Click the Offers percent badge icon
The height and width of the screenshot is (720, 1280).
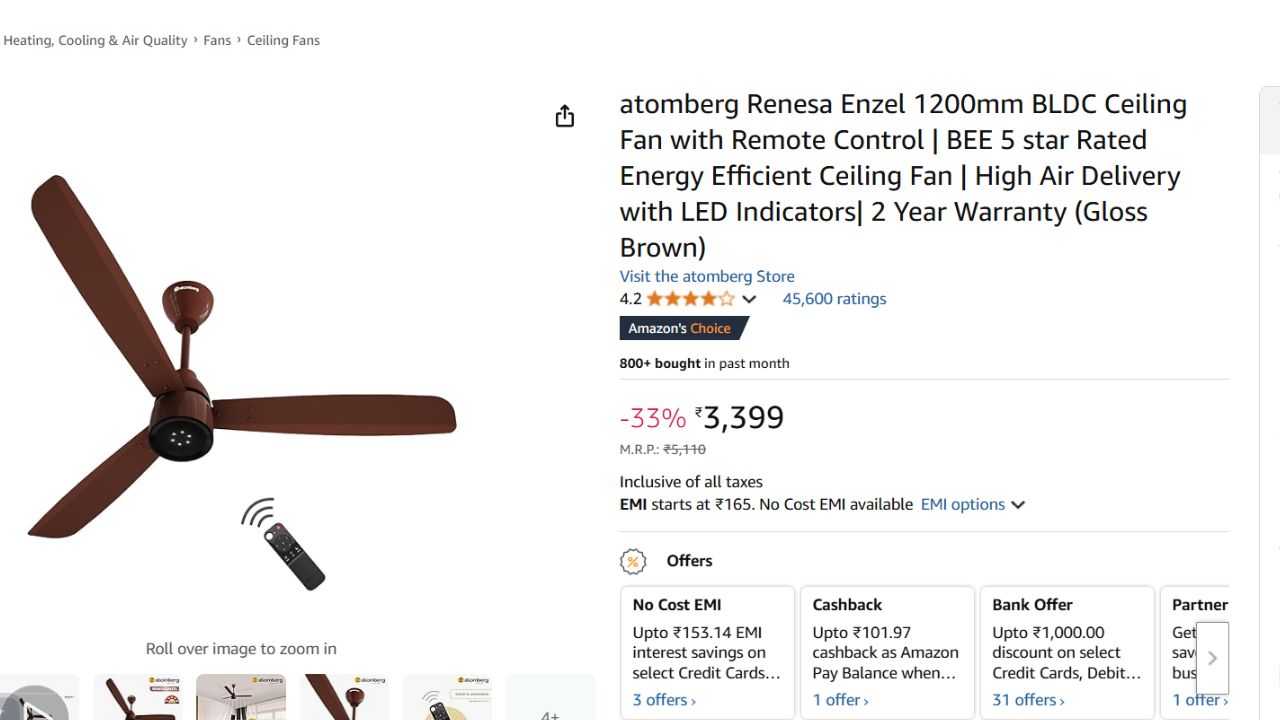(633, 561)
